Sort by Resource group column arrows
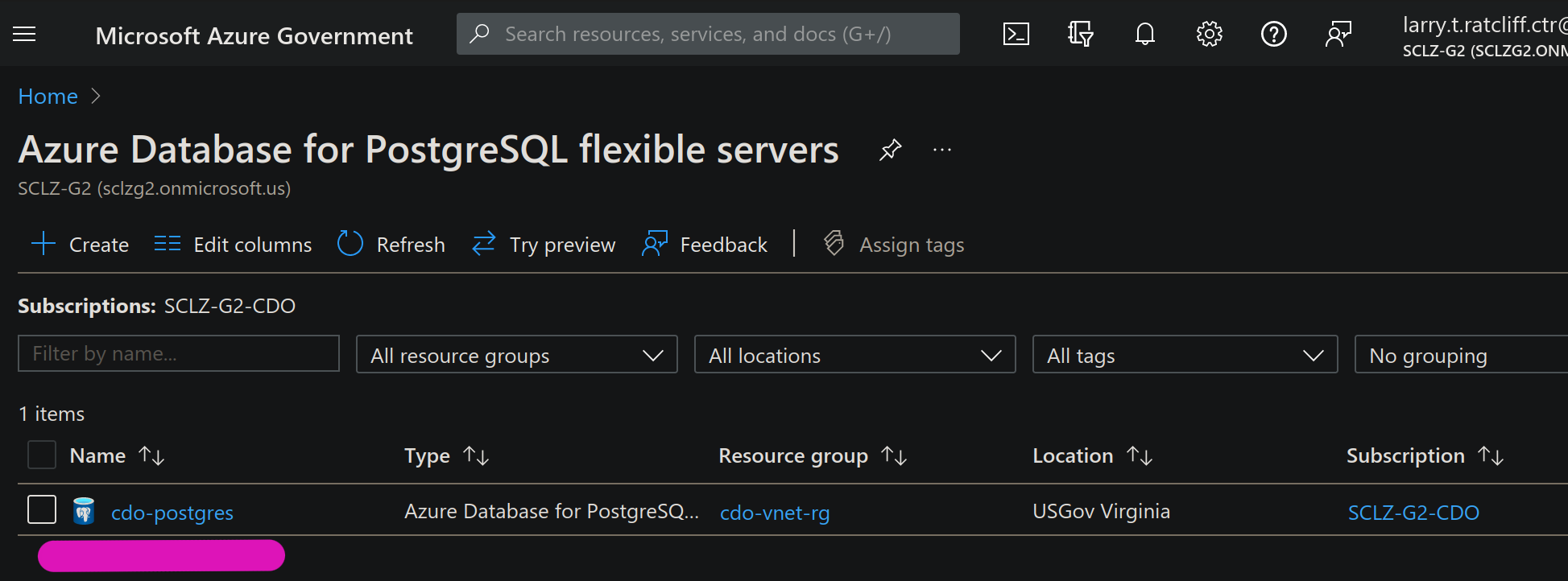Screen dimensions: 1568x581 coord(894,456)
